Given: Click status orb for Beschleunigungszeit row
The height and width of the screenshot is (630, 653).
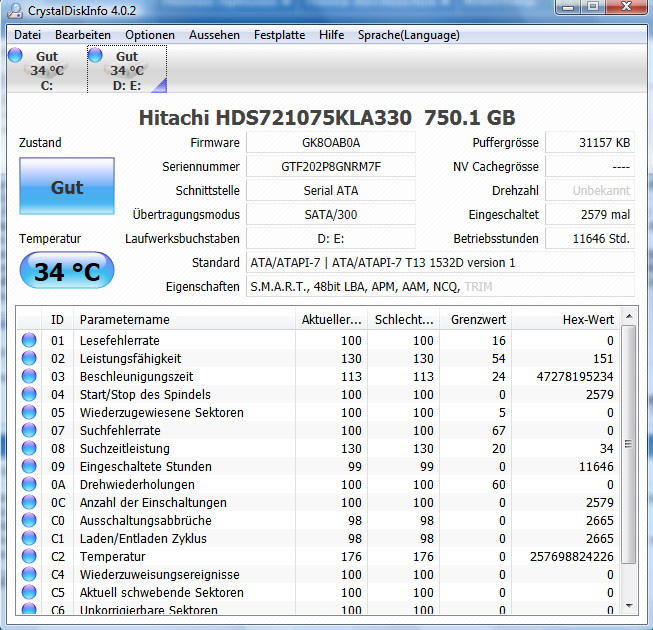Looking at the screenshot, I should [x=29, y=376].
